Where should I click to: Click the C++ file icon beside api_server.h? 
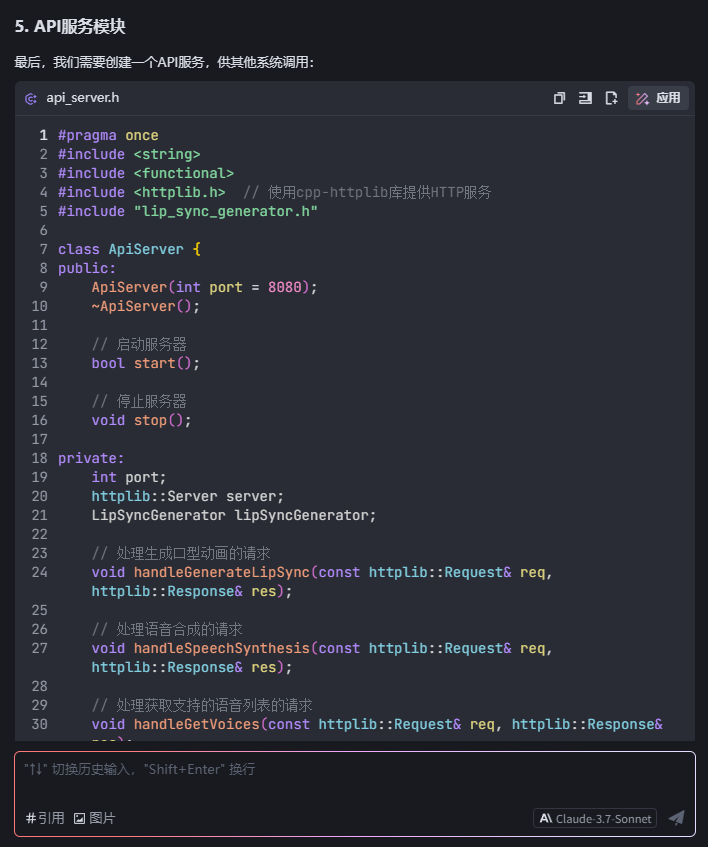[x=31, y=98]
